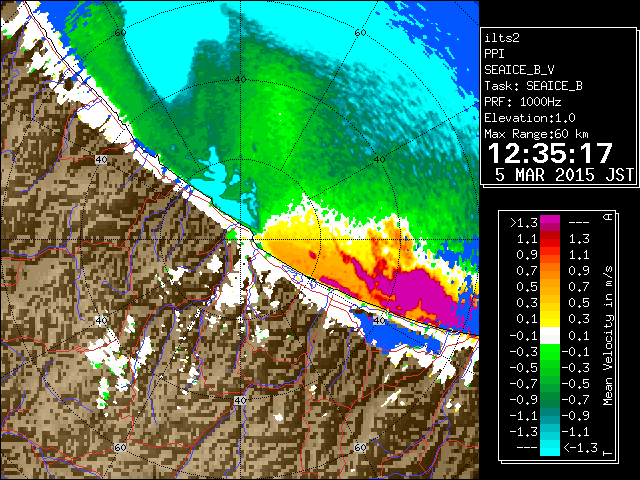Click the blue lake near the coast
This screenshot has width=640, height=480.
[398, 334]
